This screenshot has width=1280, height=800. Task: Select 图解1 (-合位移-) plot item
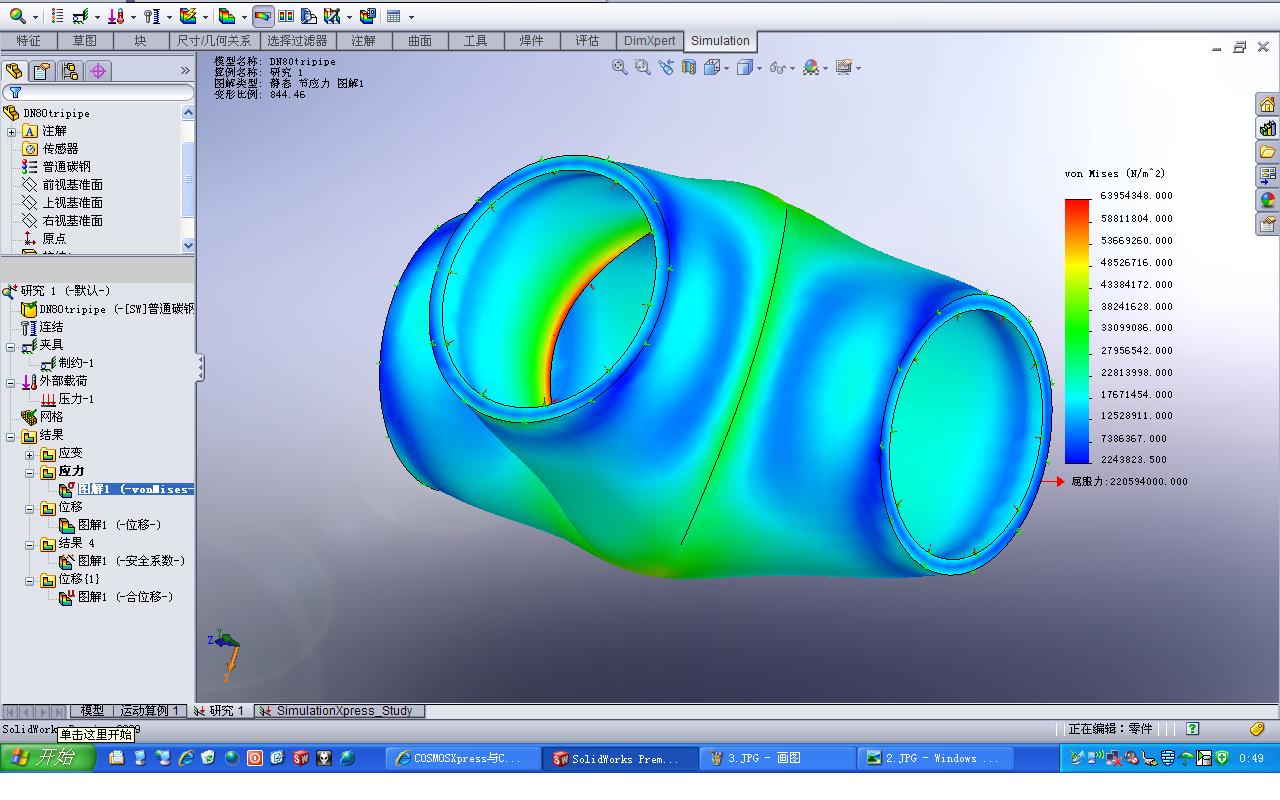(125, 597)
